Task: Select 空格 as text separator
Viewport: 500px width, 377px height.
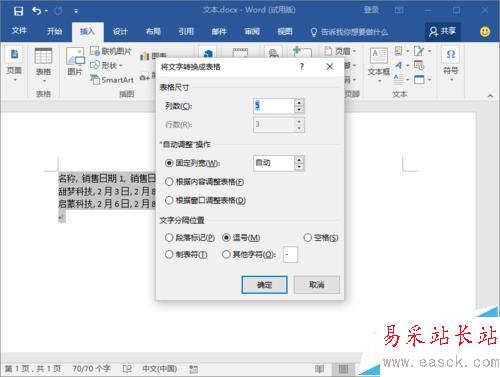Action: click(x=321, y=238)
